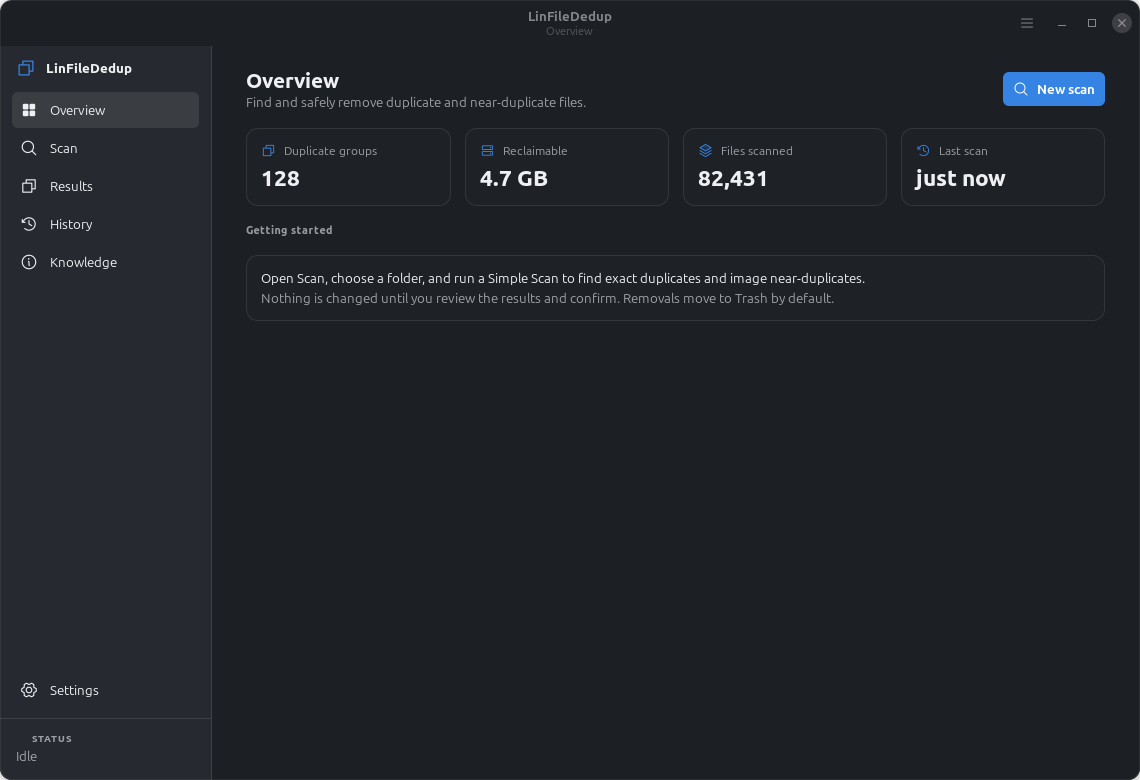The image size is (1140, 780).
Task: Open the History page
Action: (x=105, y=224)
